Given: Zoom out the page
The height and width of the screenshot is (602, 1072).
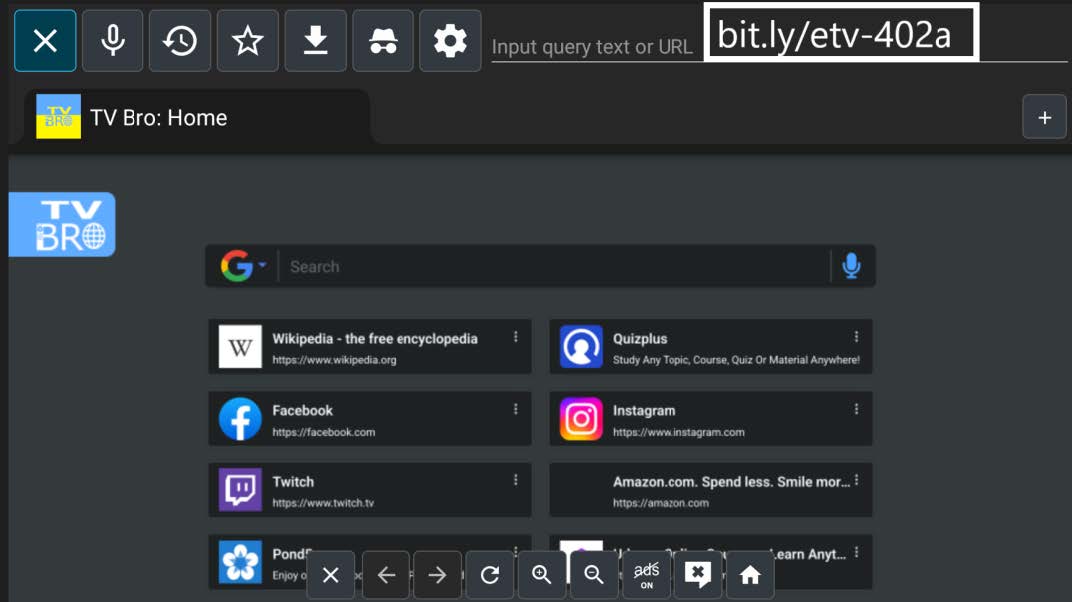Looking at the screenshot, I should click(x=593, y=575).
